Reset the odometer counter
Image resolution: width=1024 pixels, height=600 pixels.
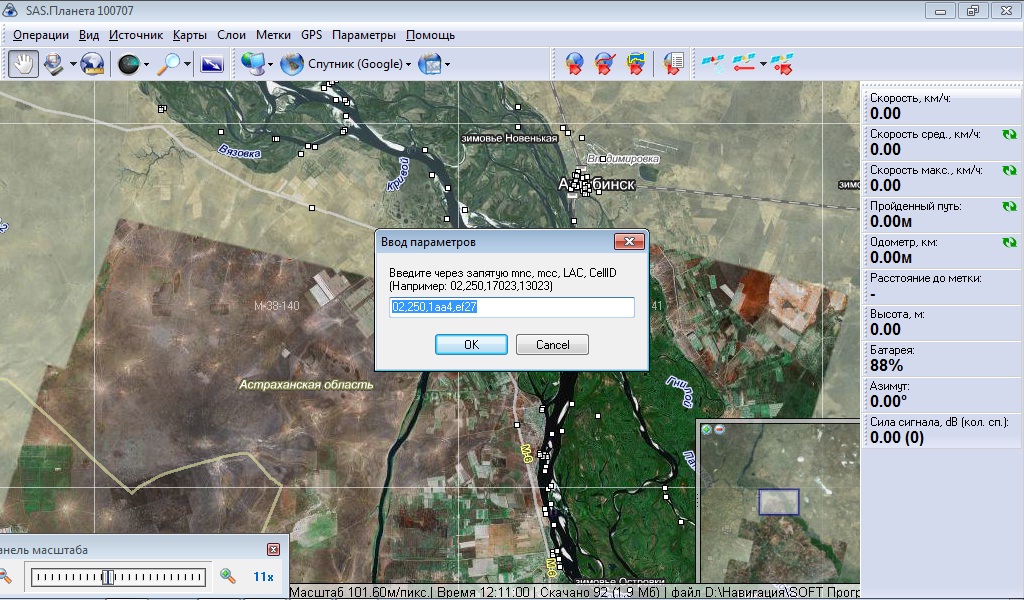pyautogui.click(x=1009, y=242)
